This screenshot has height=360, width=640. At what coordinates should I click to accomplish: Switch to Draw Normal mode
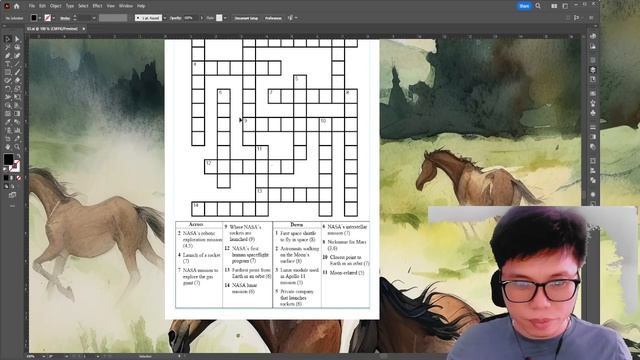click(6, 187)
